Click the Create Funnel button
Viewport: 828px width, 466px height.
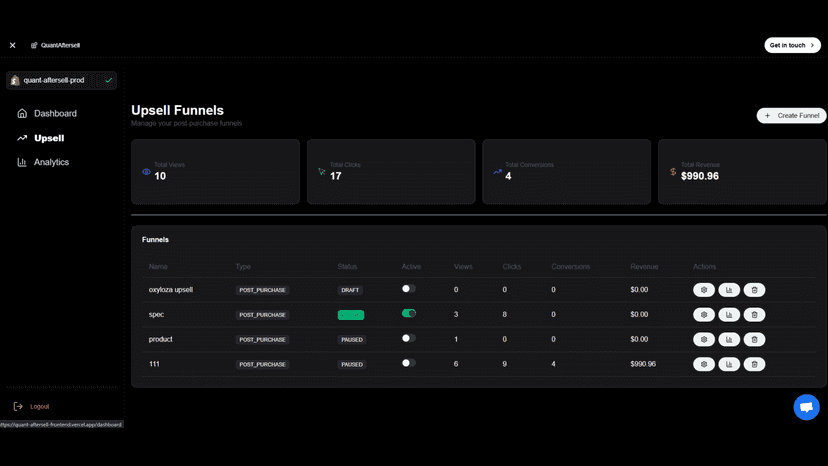point(792,116)
